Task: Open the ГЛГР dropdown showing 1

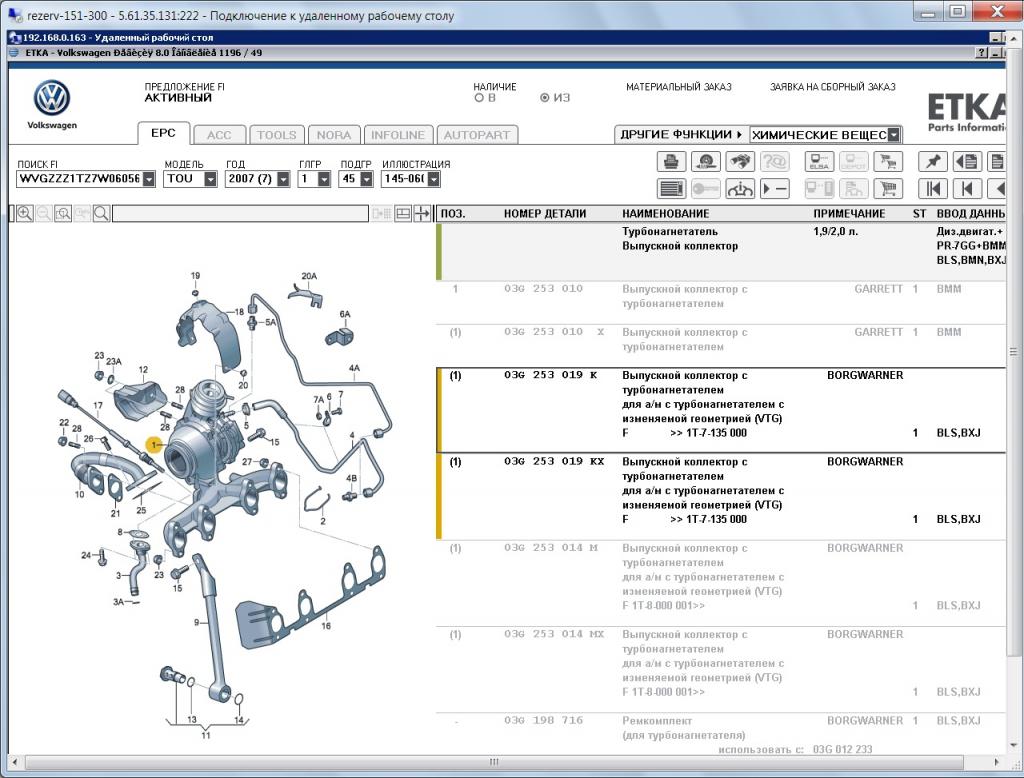Action: pos(324,178)
